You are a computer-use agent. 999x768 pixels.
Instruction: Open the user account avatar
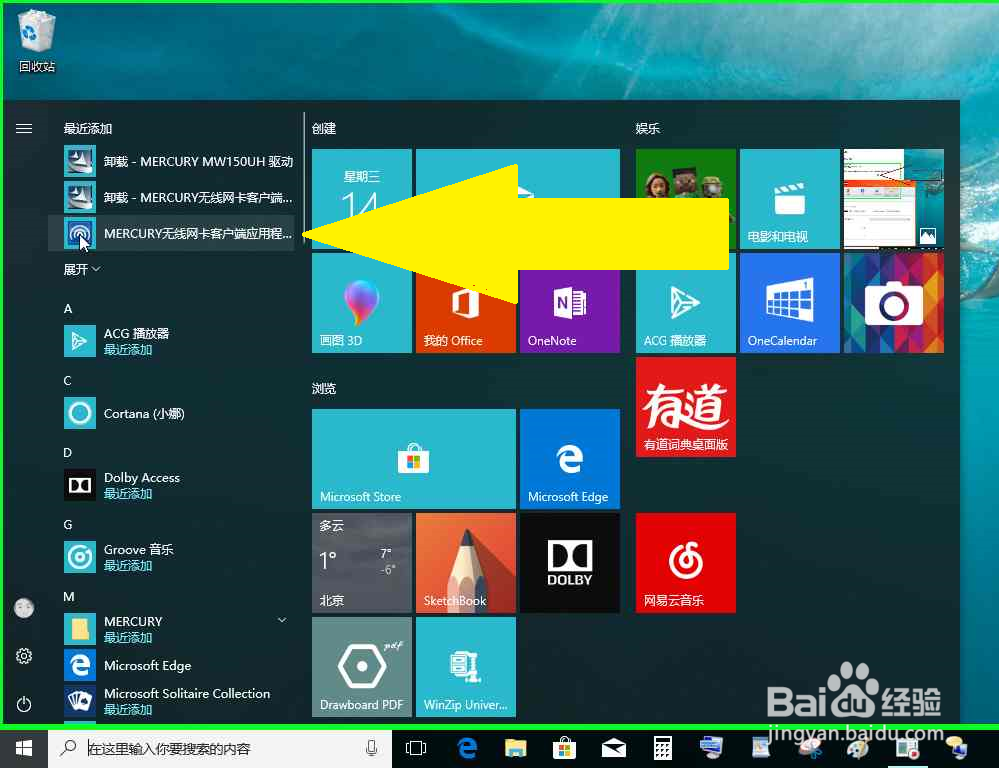pos(24,608)
